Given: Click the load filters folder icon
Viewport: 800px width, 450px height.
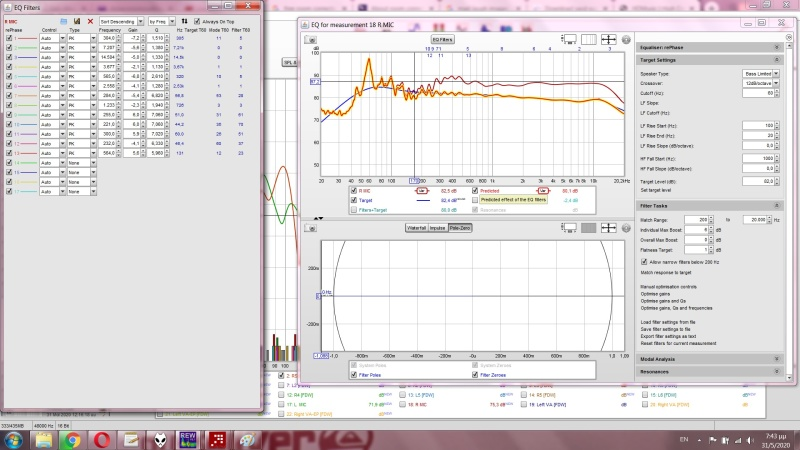Looking at the screenshot, I should 65,20.
